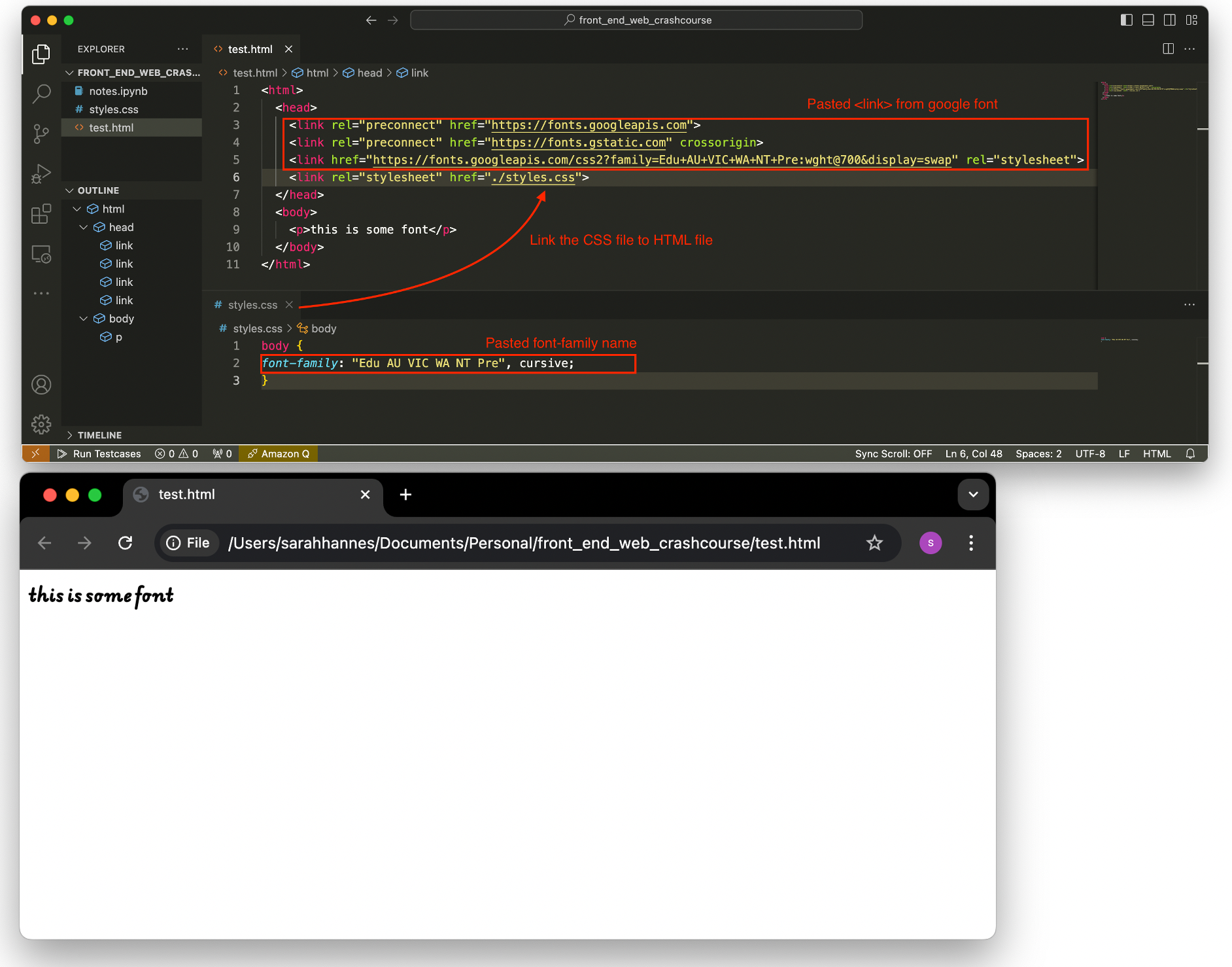Go back in Chrome browser

[44, 543]
